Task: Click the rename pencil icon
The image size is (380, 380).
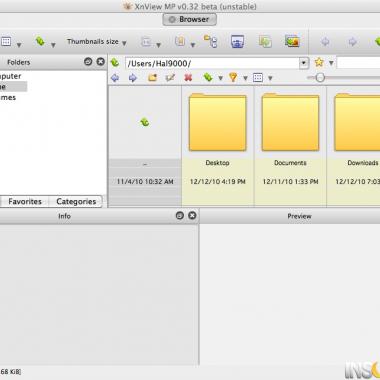Action: click(x=170, y=78)
